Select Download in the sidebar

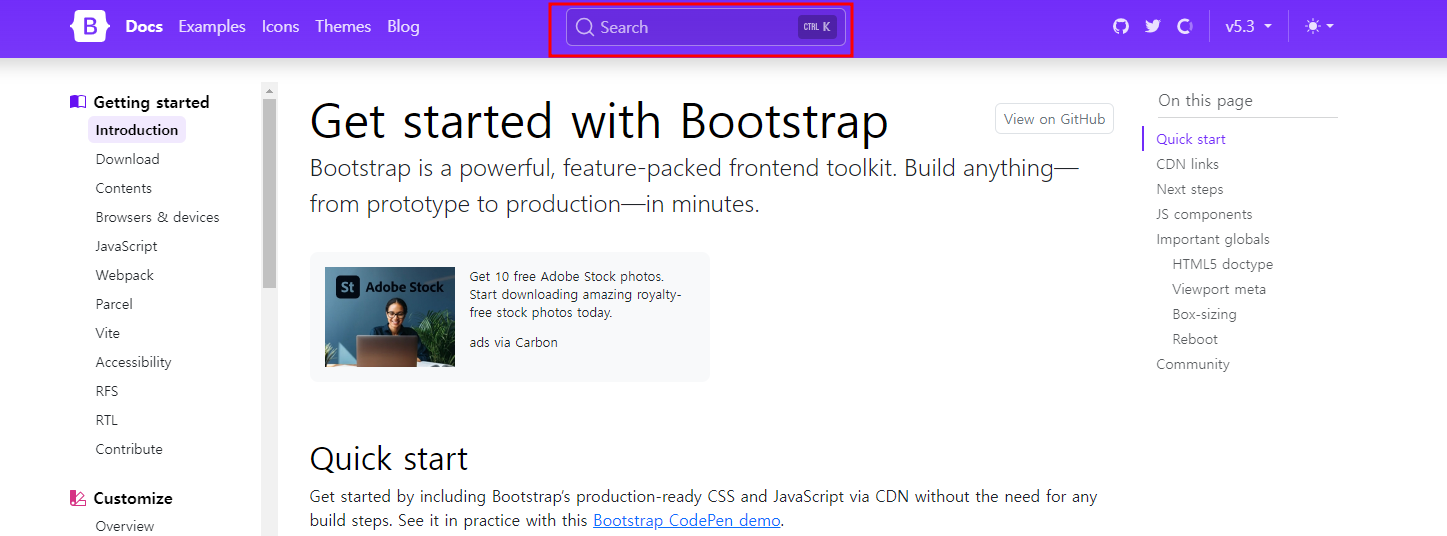(127, 159)
